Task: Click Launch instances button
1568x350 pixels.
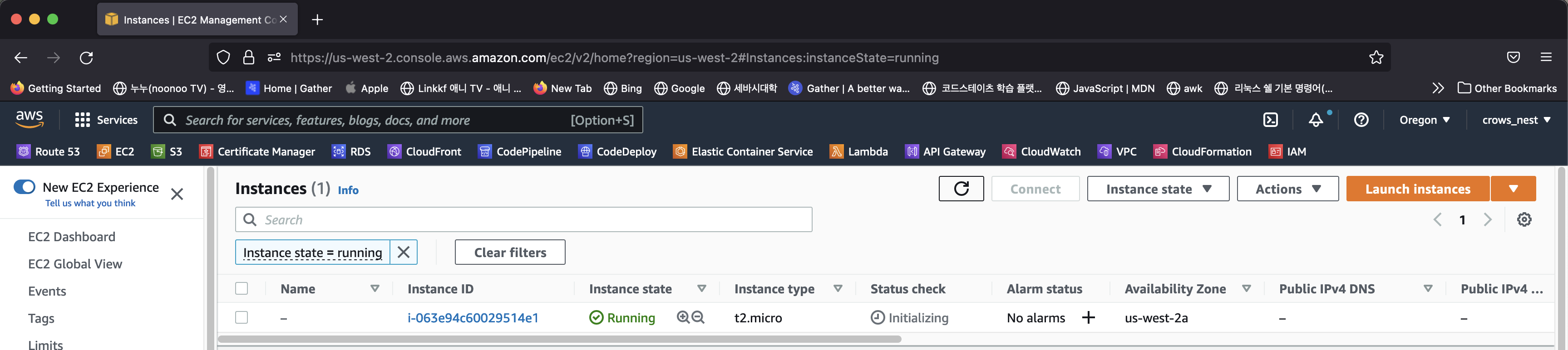Action: pos(1418,188)
